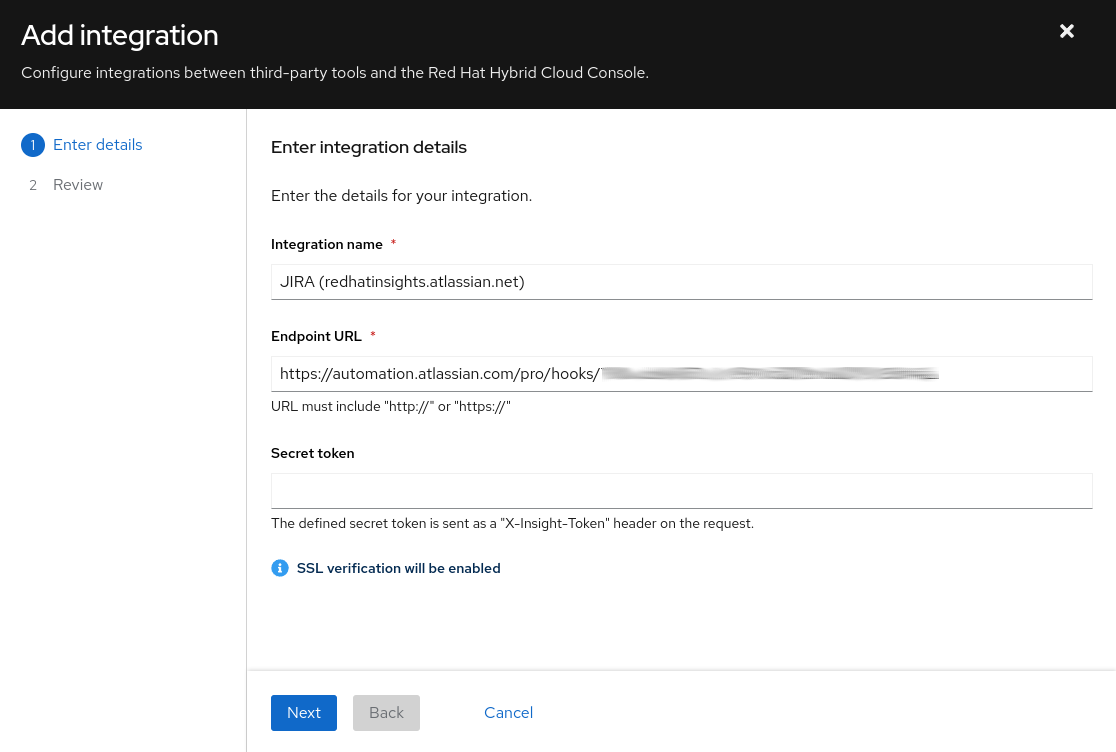Click the URL must include http helper text
Screen dimensions: 1116x752
pyautogui.click(x=390, y=407)
